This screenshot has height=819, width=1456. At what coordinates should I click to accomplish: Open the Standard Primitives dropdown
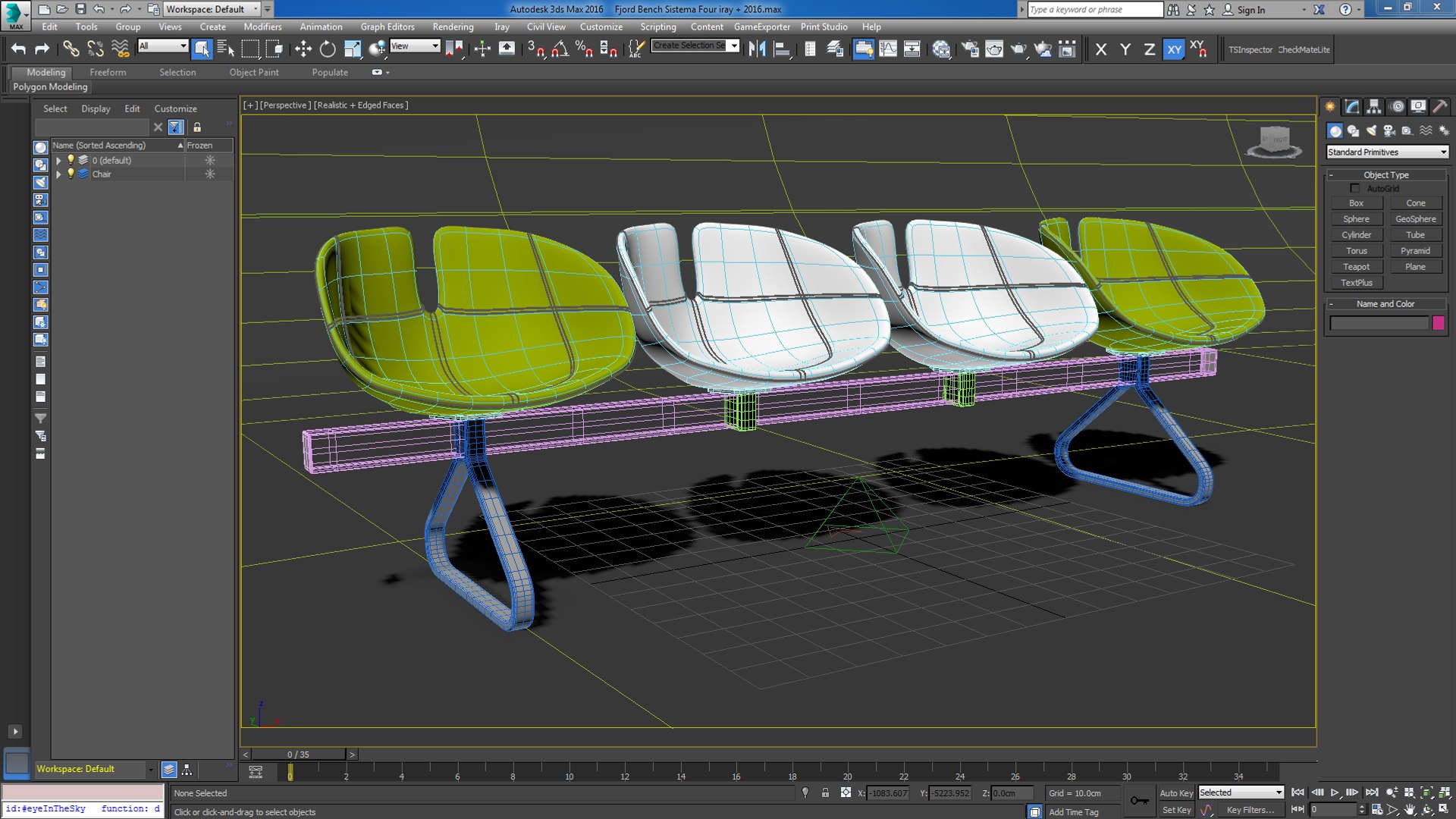1387,152
